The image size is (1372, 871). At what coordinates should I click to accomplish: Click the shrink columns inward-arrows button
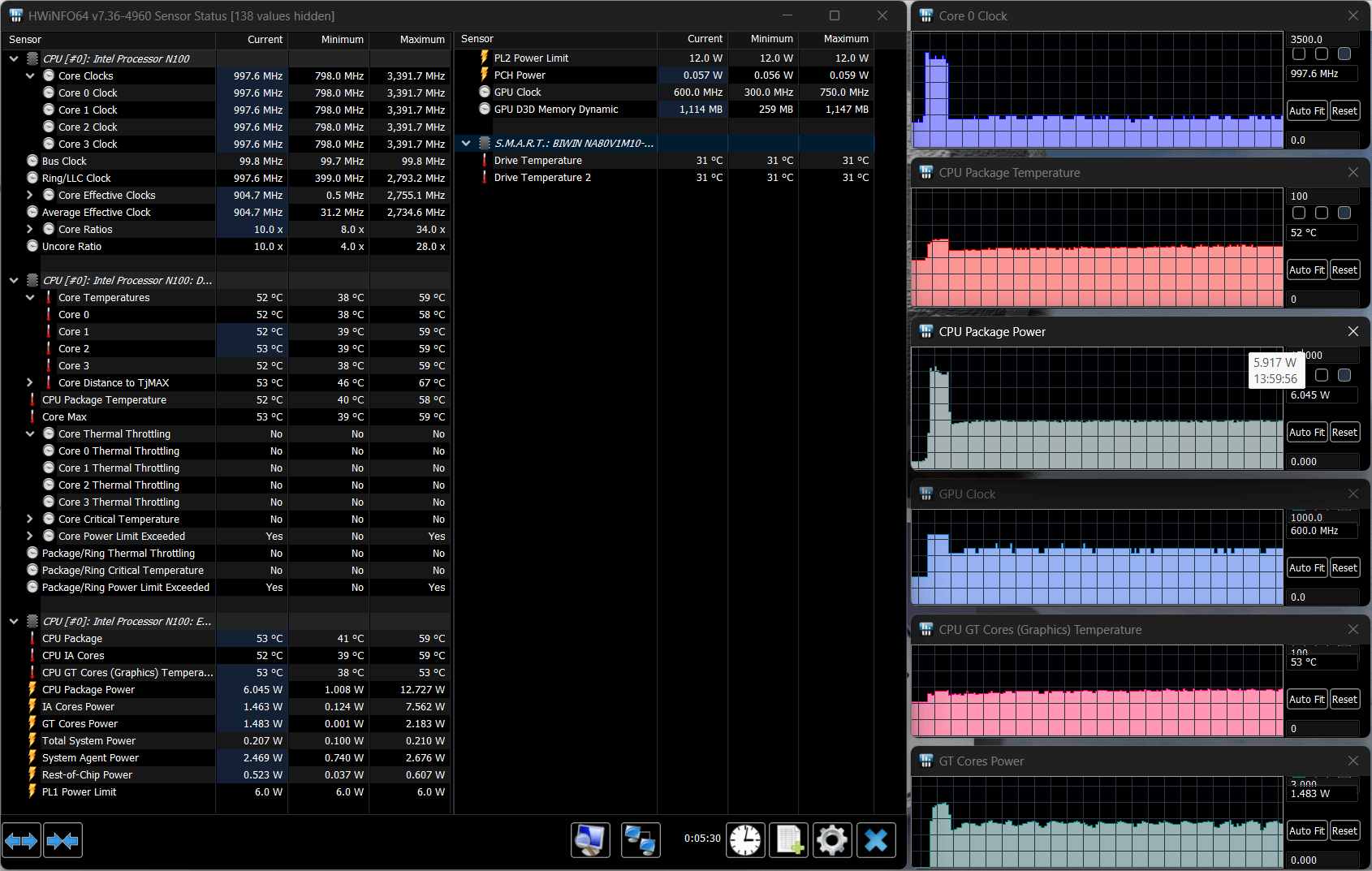click(x=63, y=840)
